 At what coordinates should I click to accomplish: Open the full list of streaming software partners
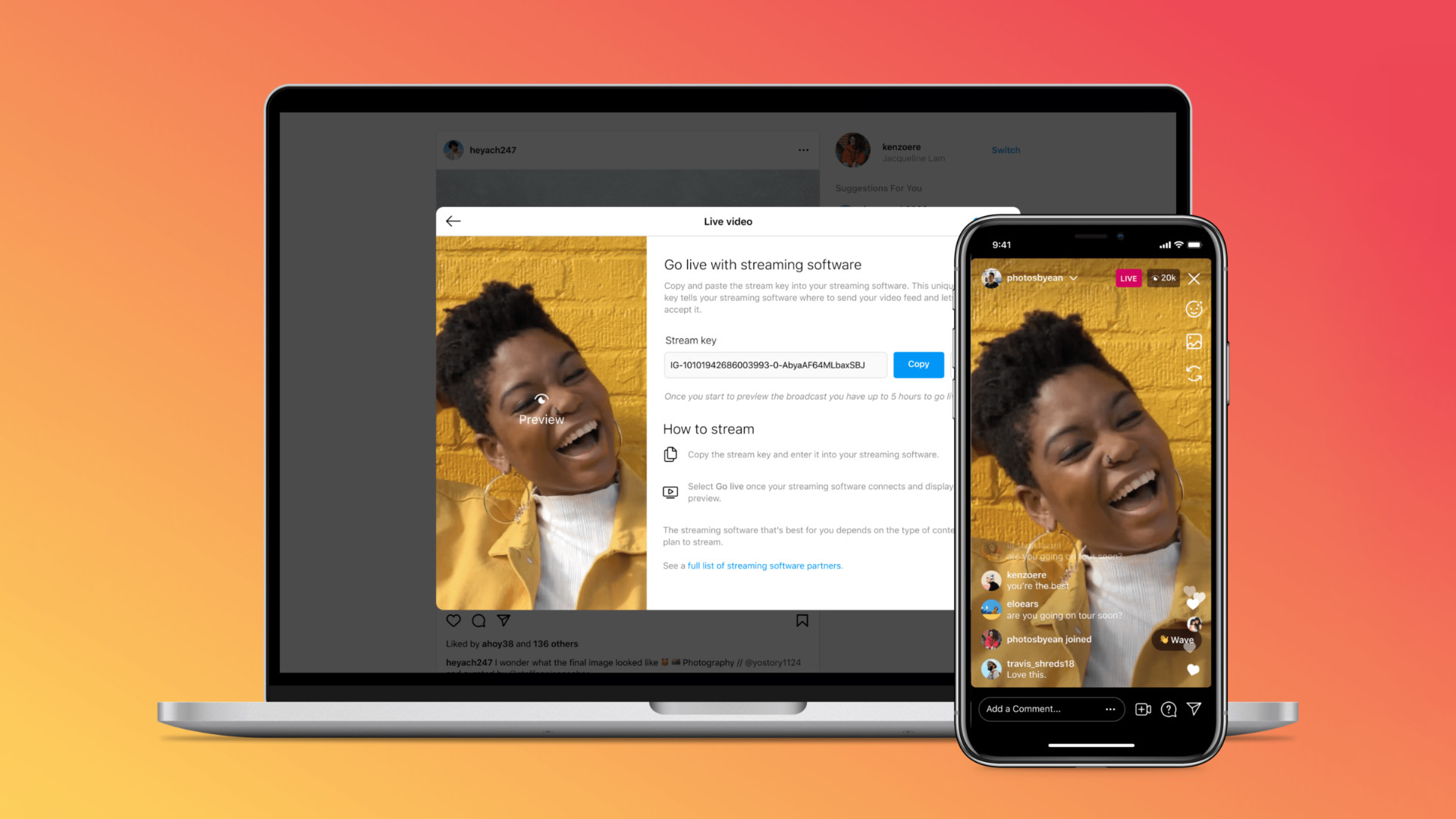(x=764, y=566)
